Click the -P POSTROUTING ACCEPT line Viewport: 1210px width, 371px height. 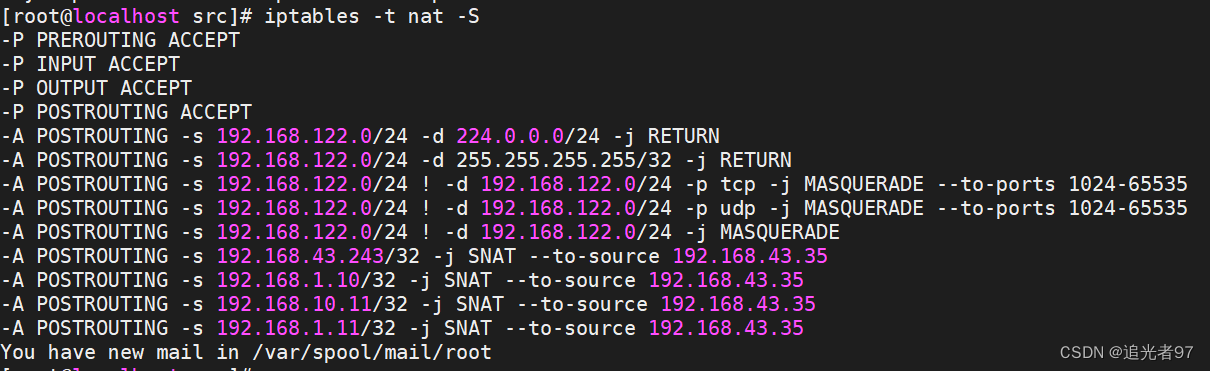tap(127, 112)
